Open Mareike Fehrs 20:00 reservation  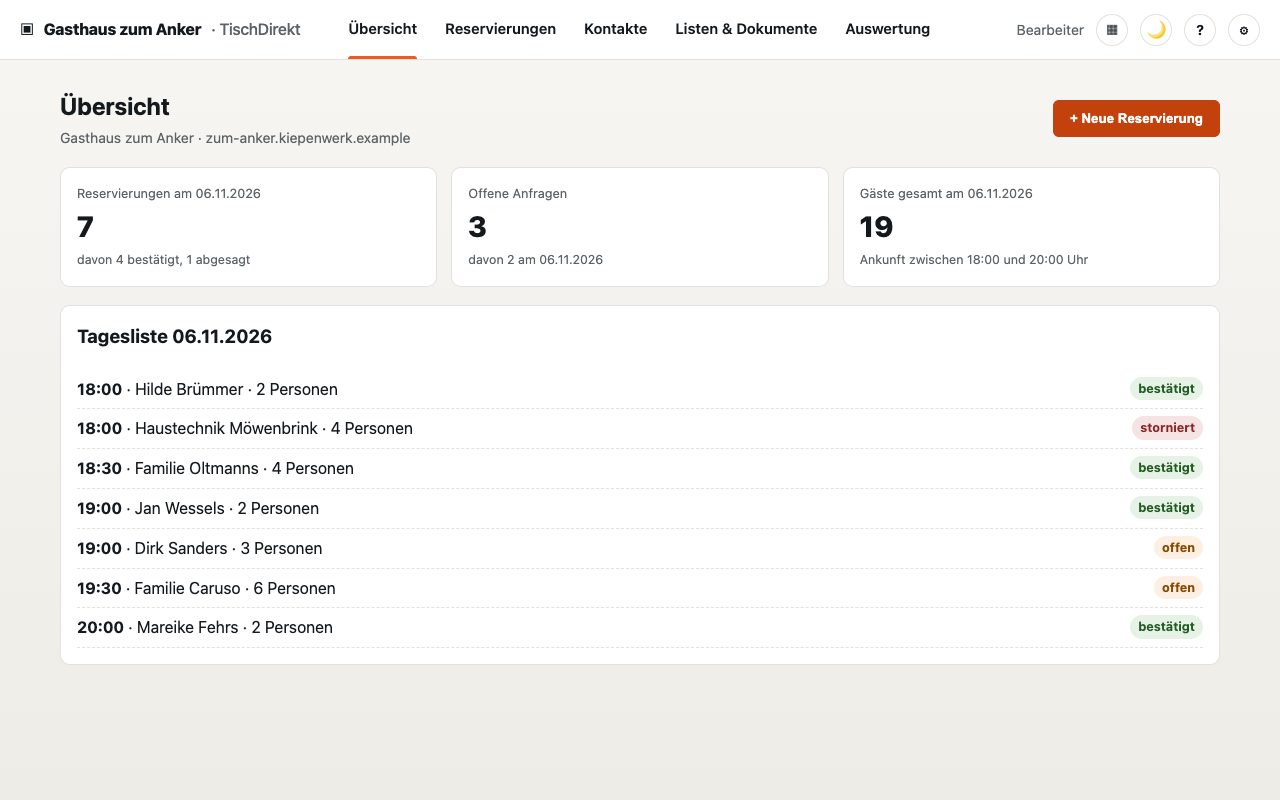click(x=640, y=627)
